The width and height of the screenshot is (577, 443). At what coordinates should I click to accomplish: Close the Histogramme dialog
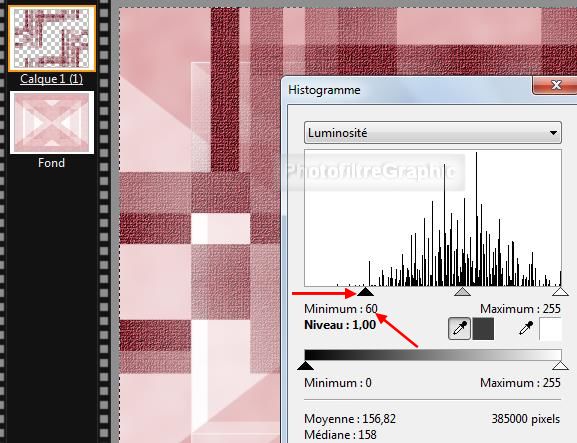point(556,85)
